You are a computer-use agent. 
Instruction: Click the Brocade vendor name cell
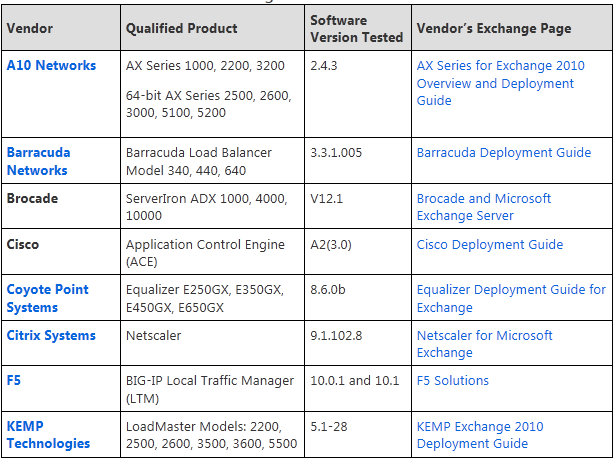32,198
